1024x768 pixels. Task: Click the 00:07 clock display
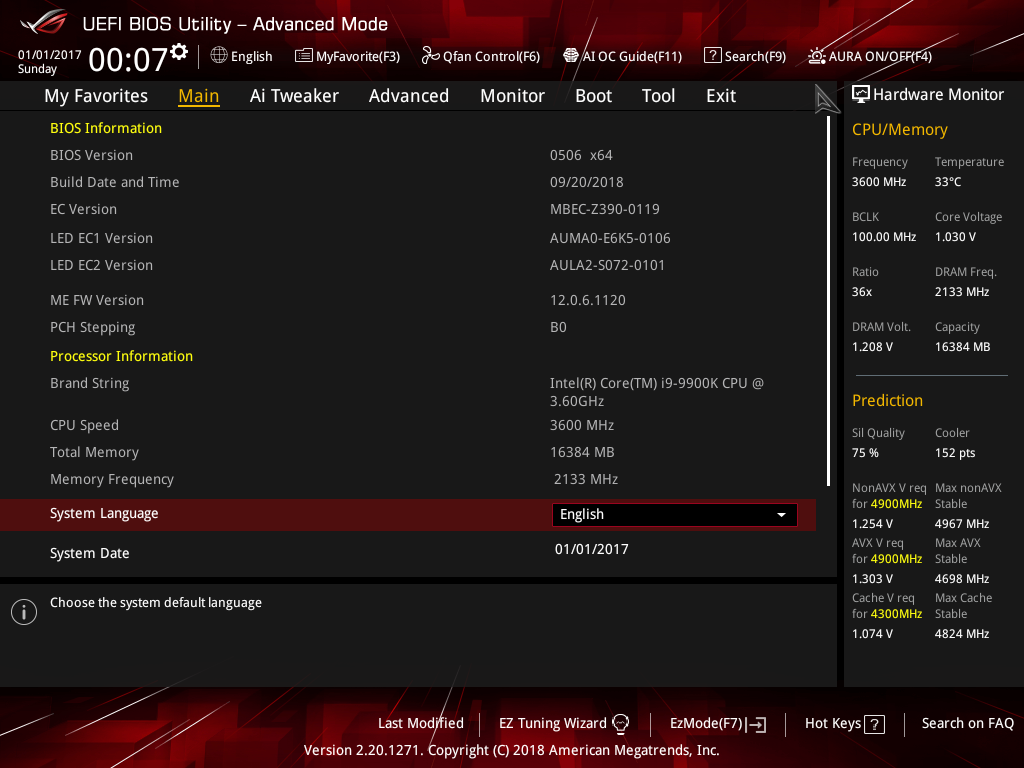point(128,59)
